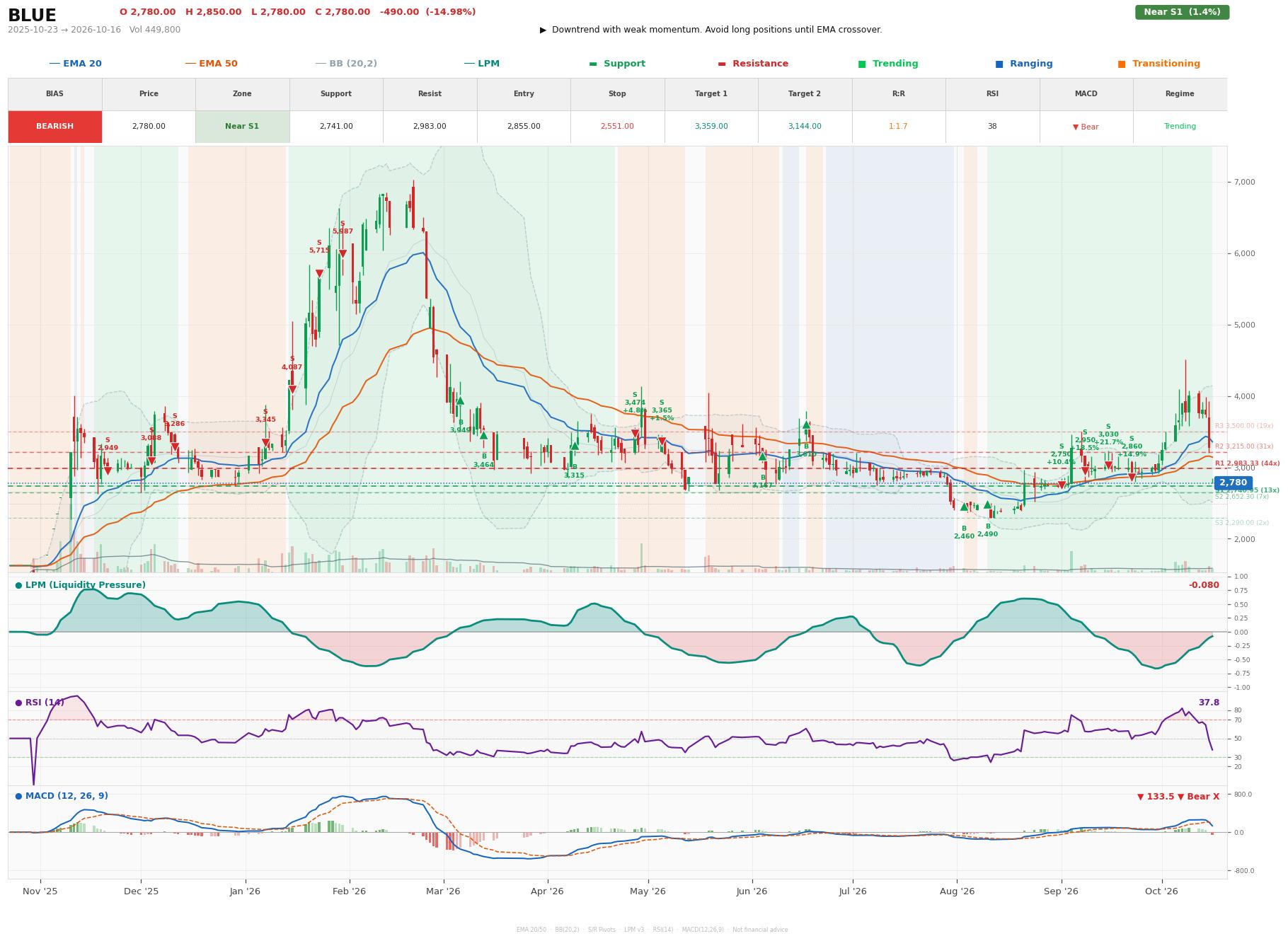Click the buy marker labeled B 3,949
1288x941 pixels.
click(460, 401)
